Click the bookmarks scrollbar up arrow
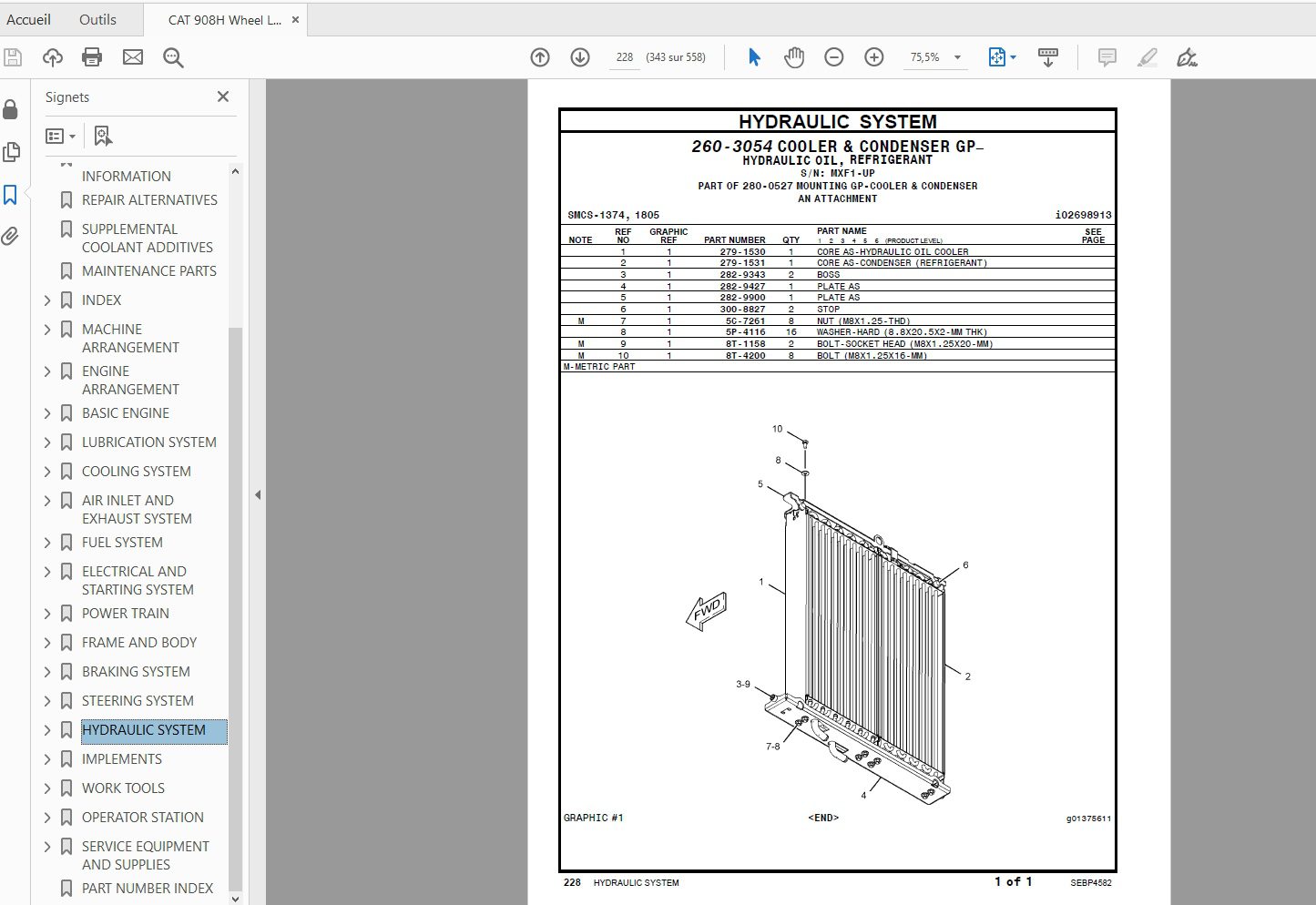Viewport: 1316px width, 905px height. (235, 171)
